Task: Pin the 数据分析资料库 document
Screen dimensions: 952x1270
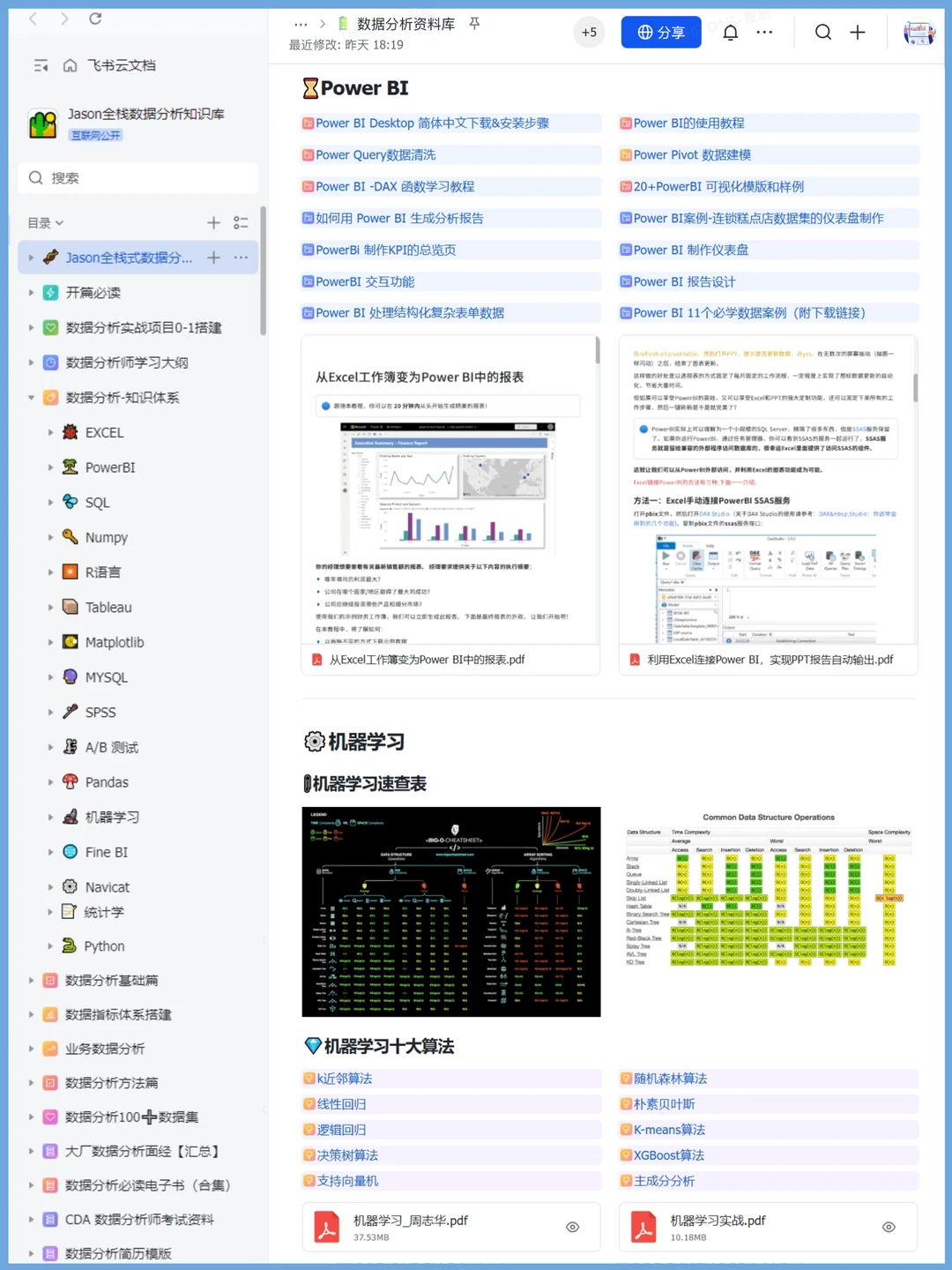Action: (x=474, y=24)
